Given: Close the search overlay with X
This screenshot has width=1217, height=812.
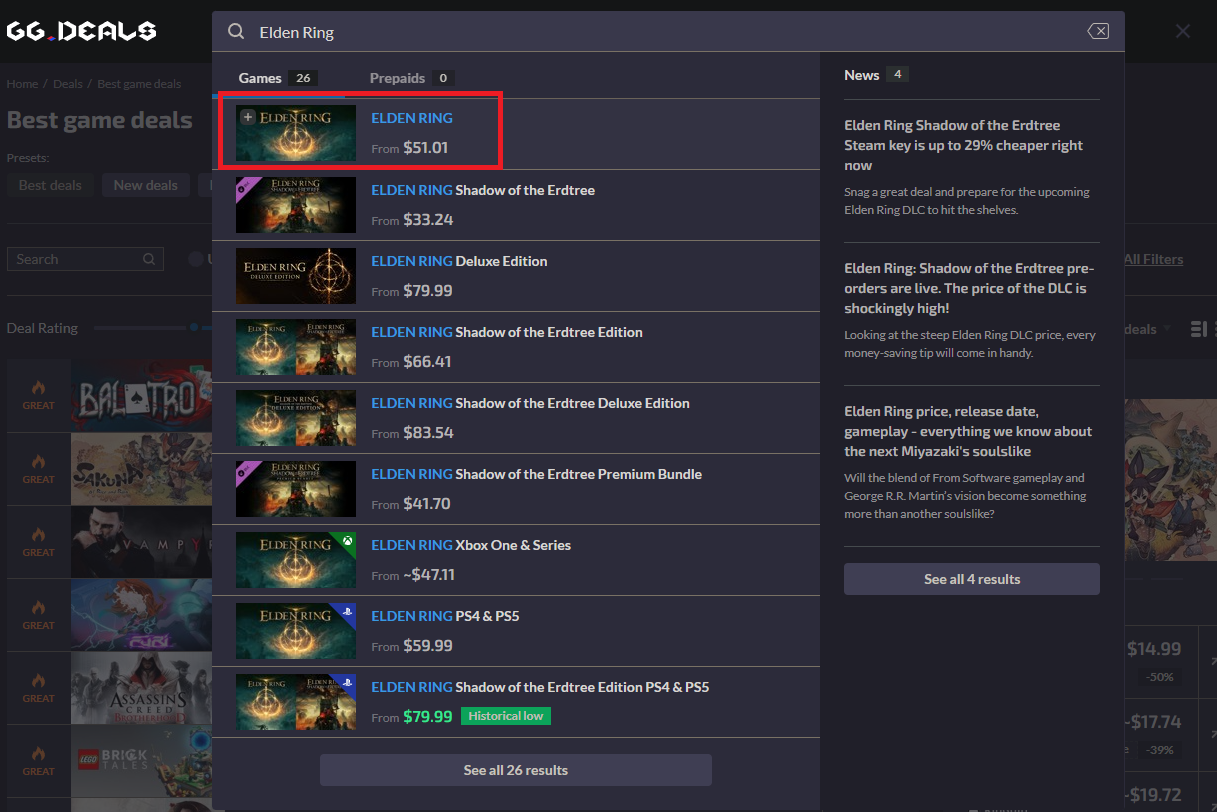Looking at the screenshot, I should point(1183,31).
